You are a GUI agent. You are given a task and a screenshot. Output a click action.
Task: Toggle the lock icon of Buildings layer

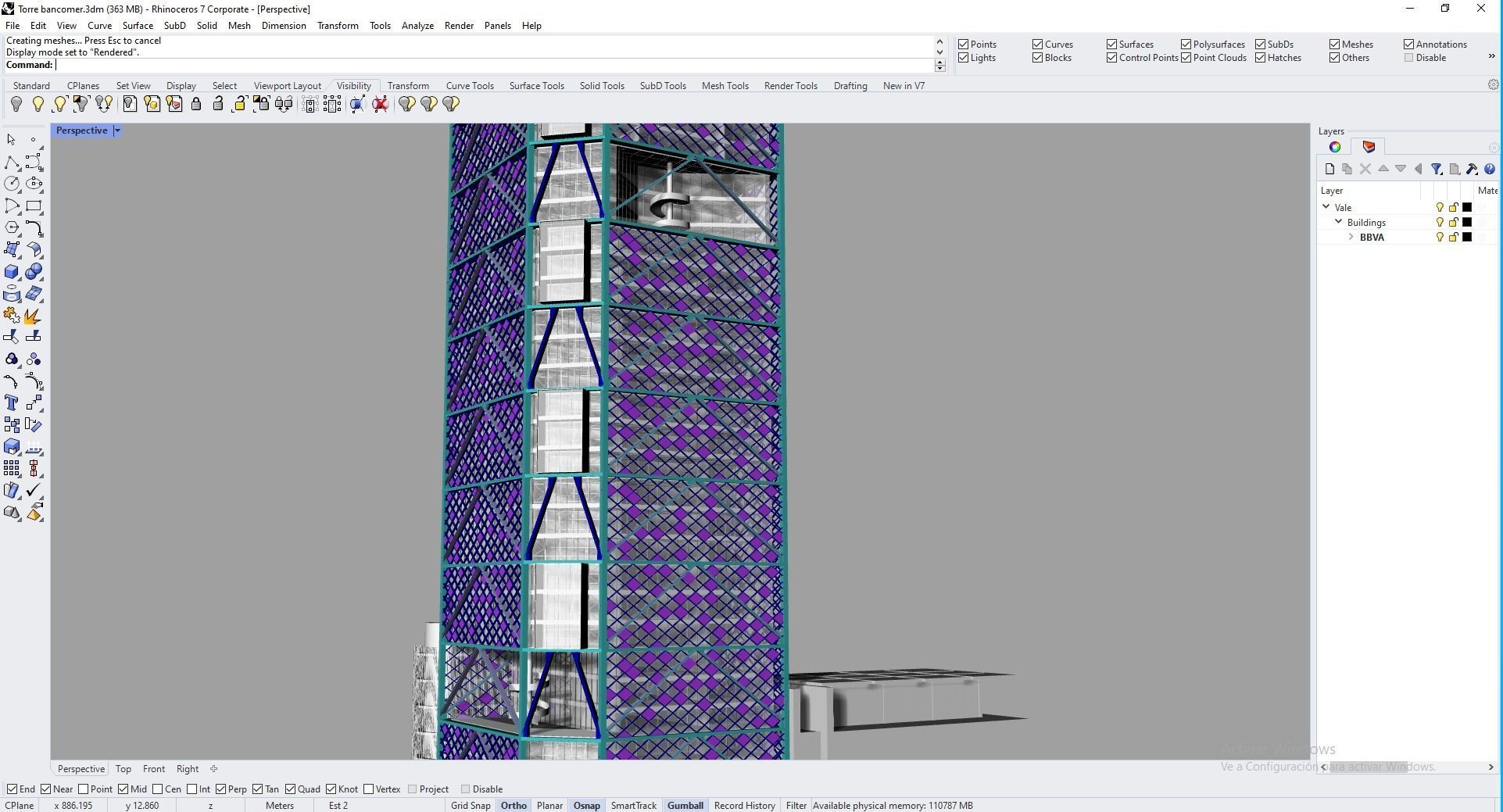1454,223
